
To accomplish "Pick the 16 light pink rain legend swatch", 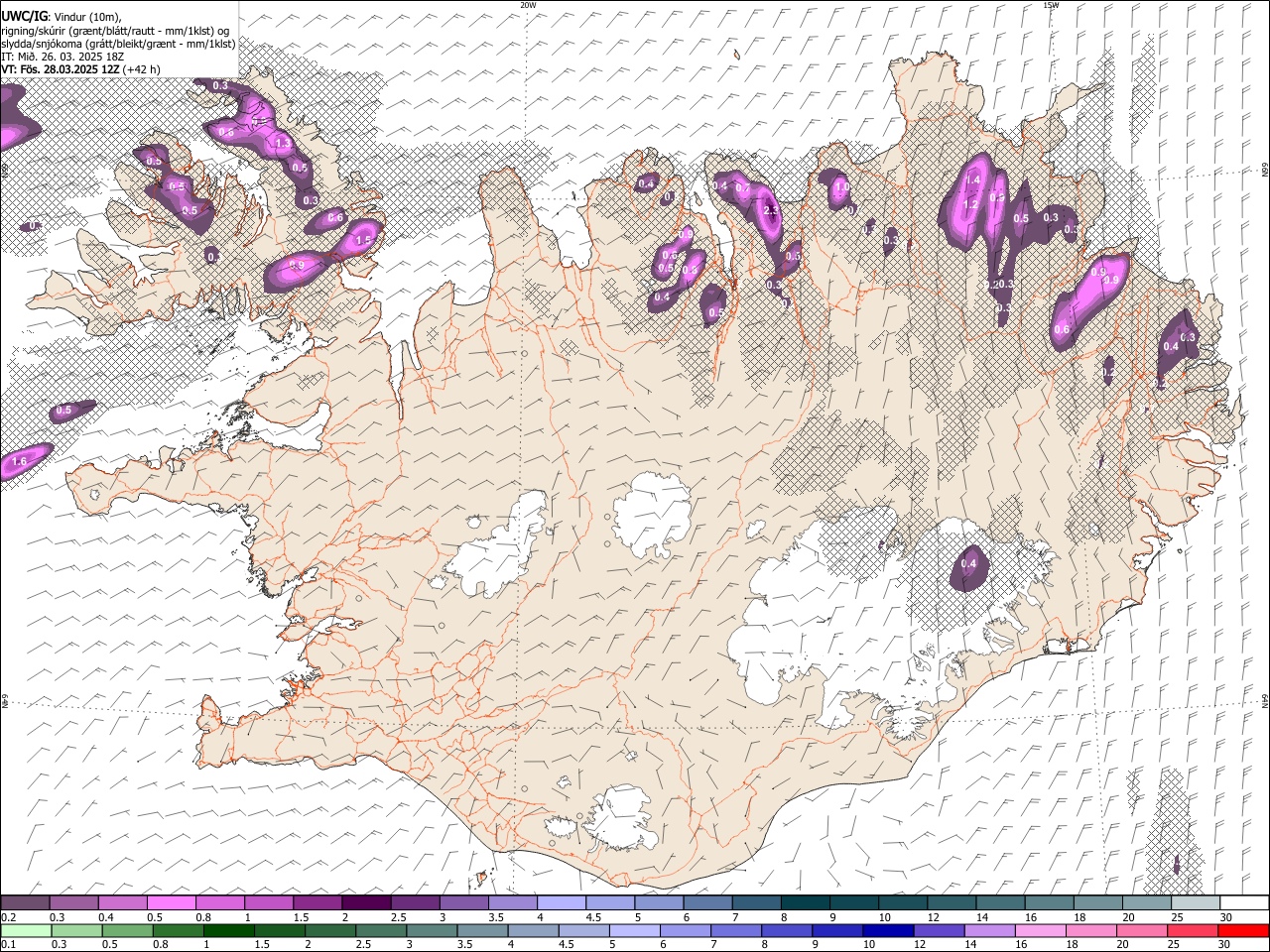I will tap(1040, 930).
